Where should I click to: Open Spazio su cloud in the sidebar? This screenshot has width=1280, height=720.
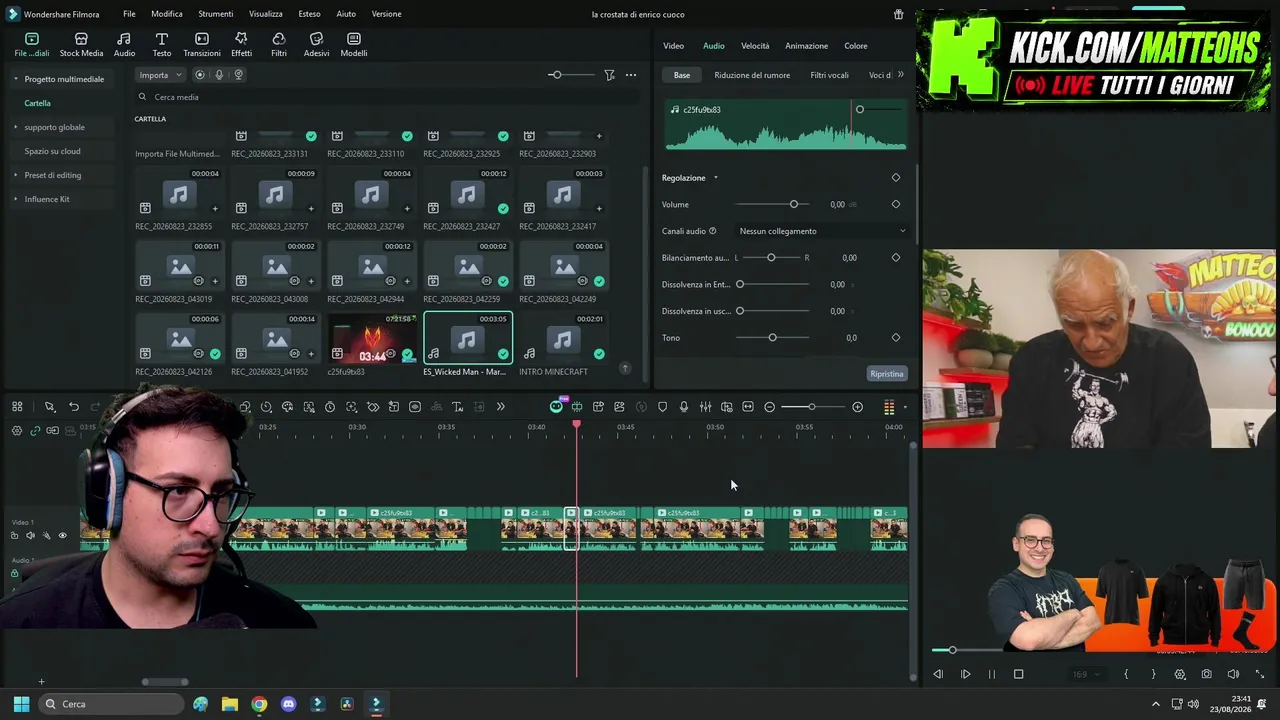[52, 151]
